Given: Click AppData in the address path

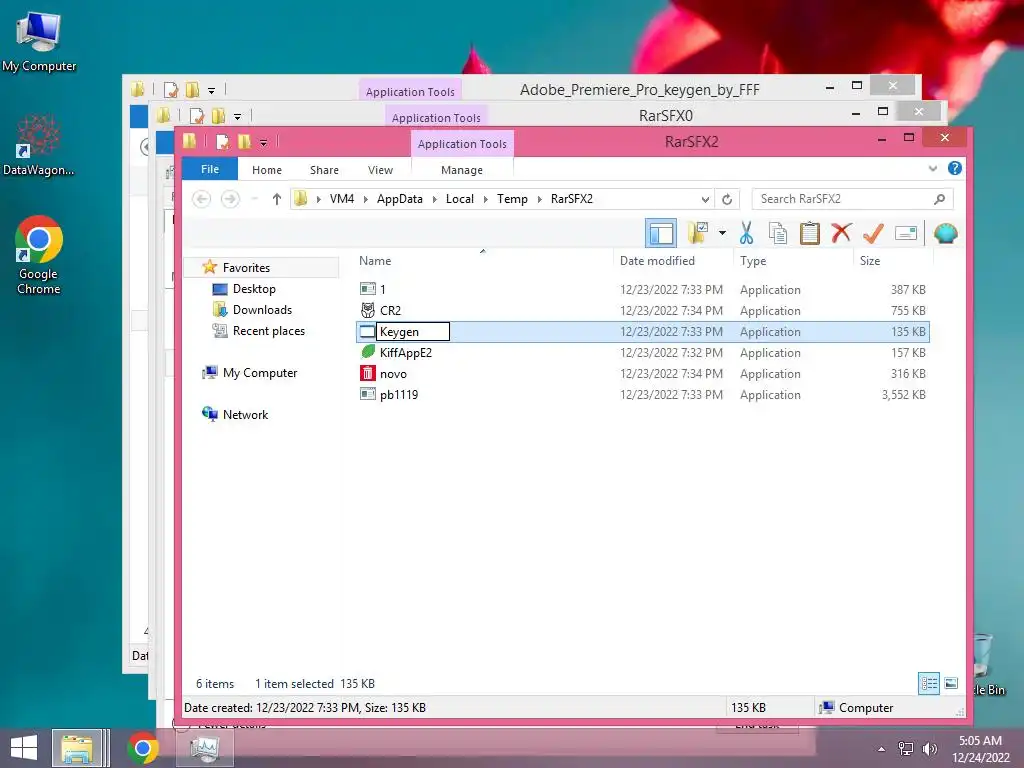Looking at the screenshot, I should tap(399, 199).
